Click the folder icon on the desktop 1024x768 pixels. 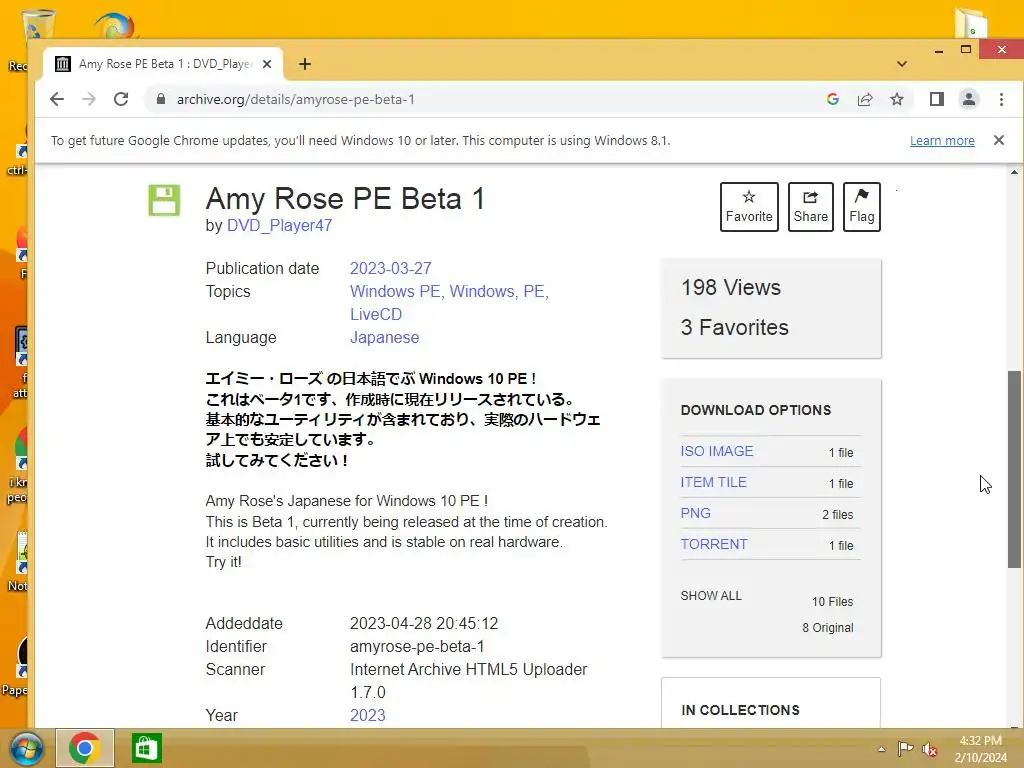pos(970,23)
